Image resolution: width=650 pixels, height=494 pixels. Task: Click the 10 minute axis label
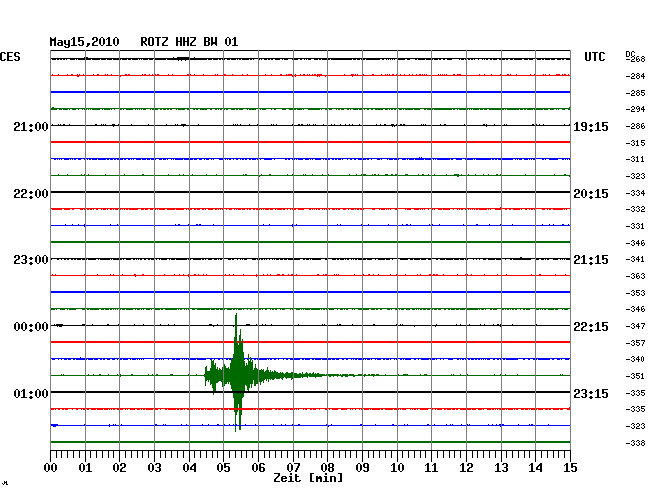(x=397, y=468)
